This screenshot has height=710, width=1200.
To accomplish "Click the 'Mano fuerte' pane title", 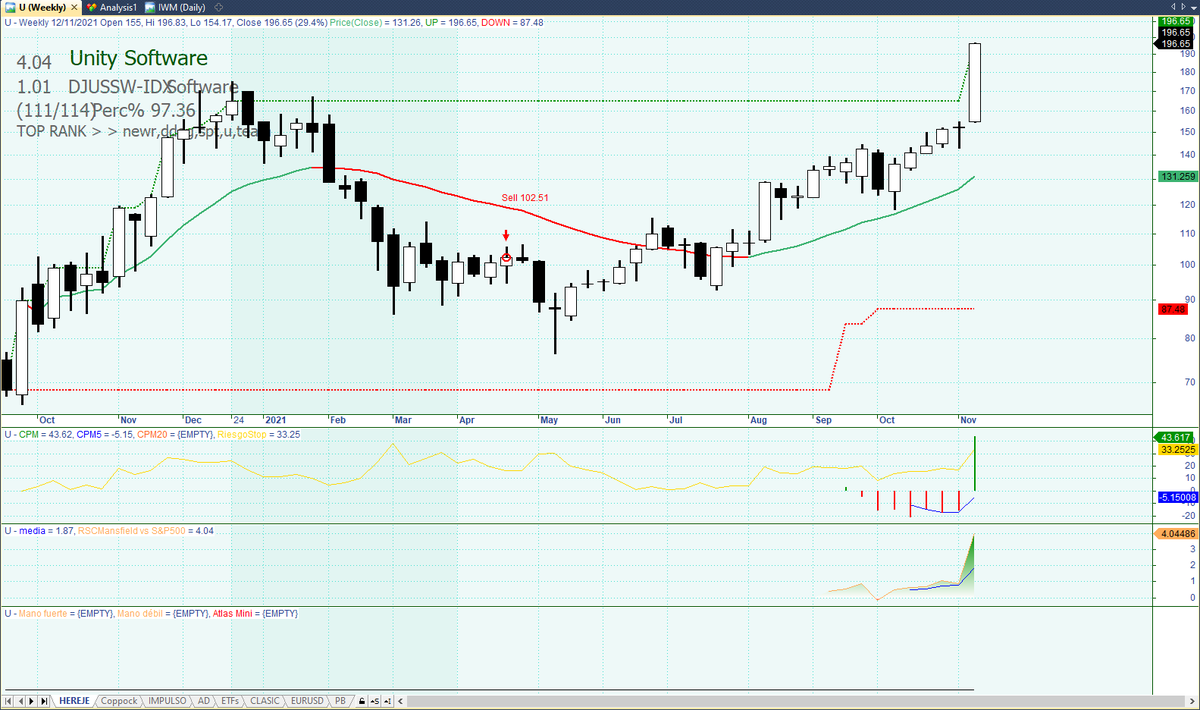I will pos(44,613).
